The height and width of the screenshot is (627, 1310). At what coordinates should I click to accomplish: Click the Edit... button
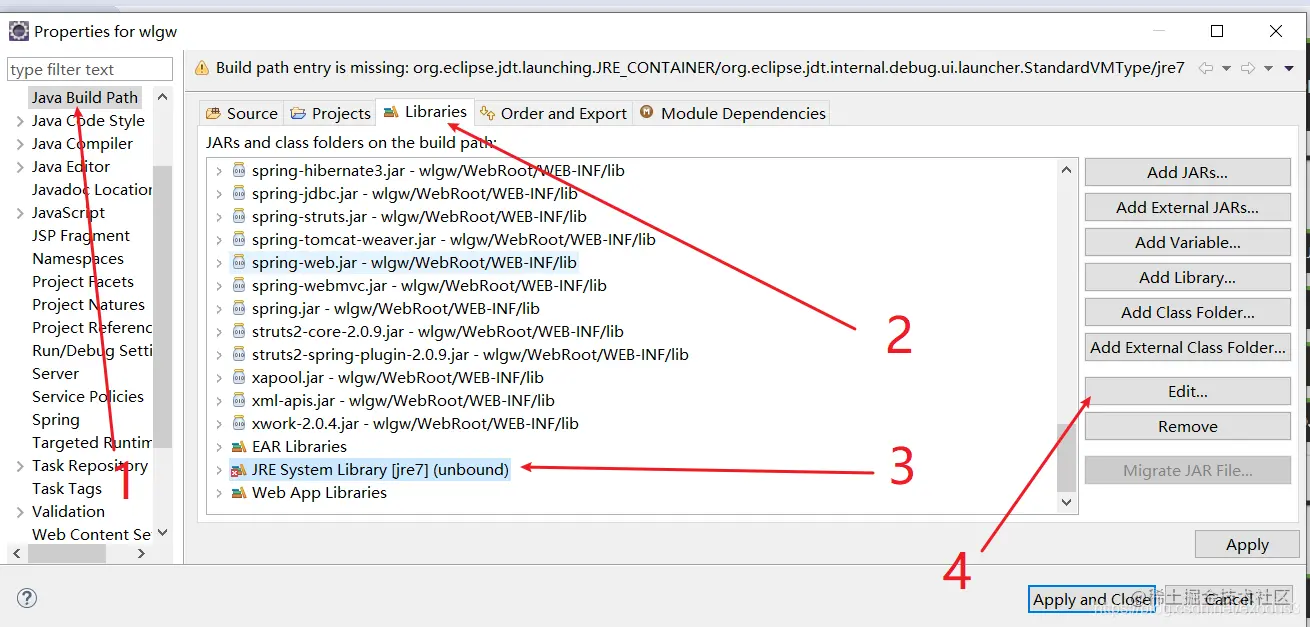click(1187, 391)
